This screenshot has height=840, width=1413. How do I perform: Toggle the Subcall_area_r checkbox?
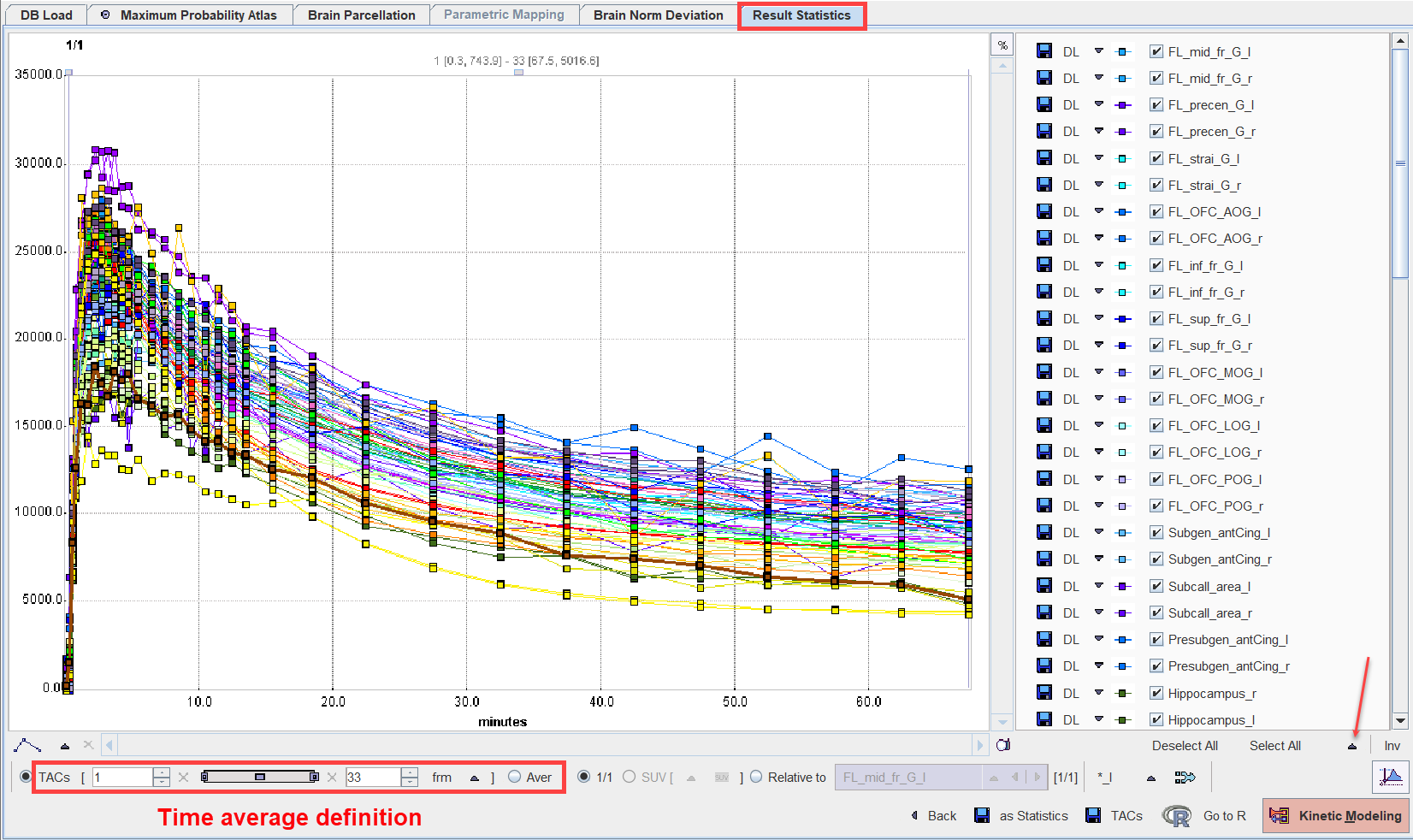point(1156,612)
